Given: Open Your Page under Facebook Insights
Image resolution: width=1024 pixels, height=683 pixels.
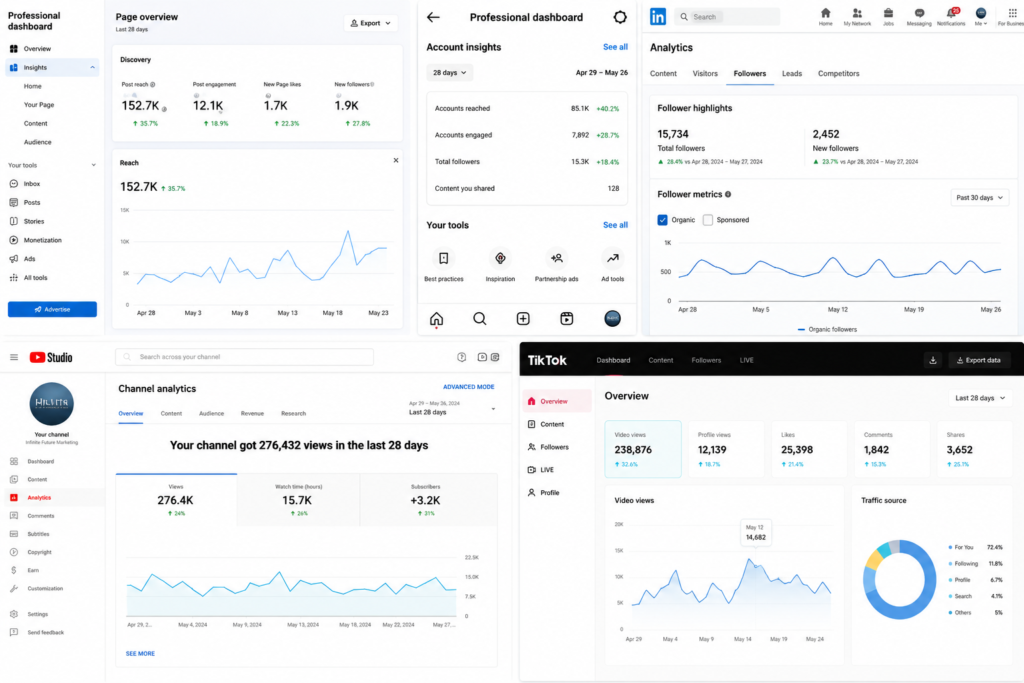Looking at the screenshot, I should pyautogui.click(x=39, y=104).
